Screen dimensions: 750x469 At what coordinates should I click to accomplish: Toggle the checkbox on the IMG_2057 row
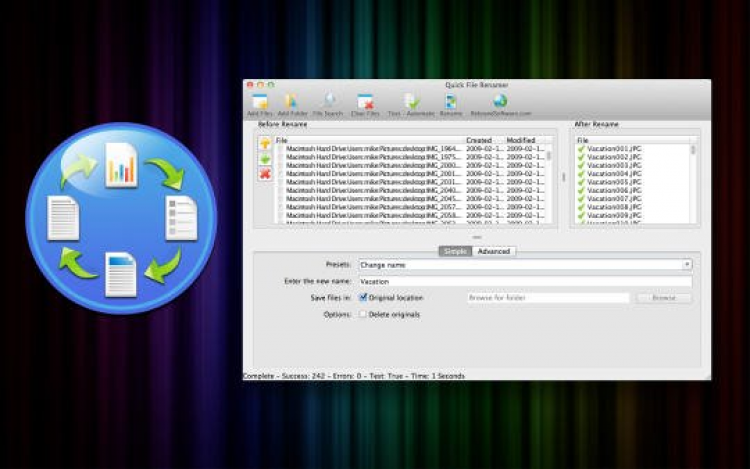[x=281, y=207]
